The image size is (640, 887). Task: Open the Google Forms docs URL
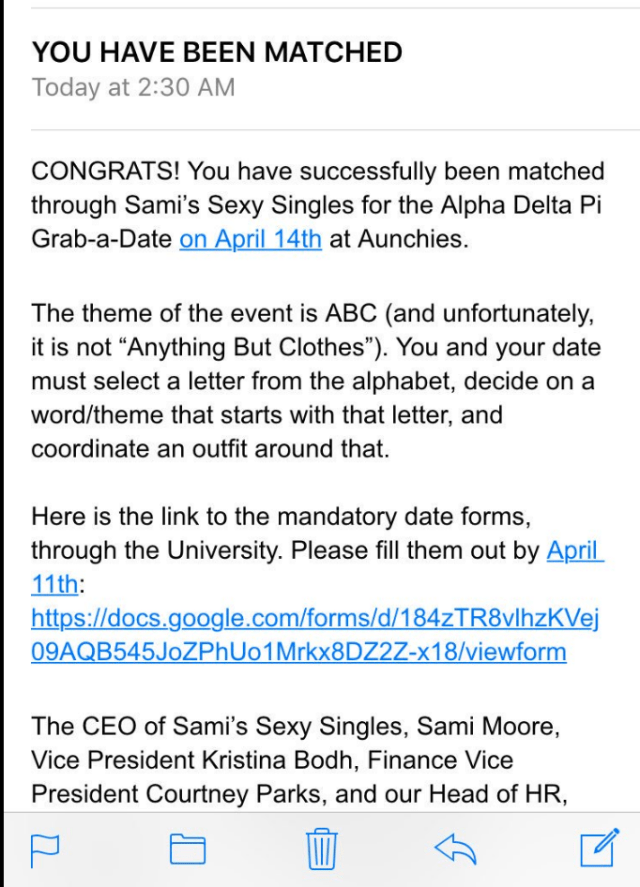[x=314, y=636]
